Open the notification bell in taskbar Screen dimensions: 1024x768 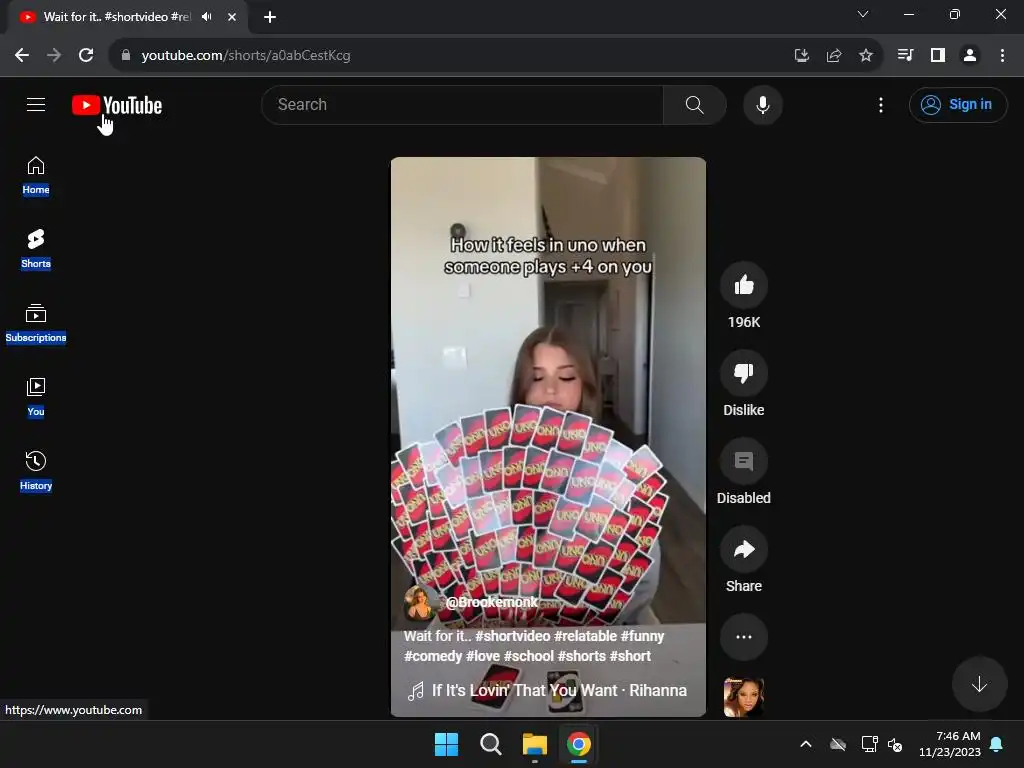997,744
